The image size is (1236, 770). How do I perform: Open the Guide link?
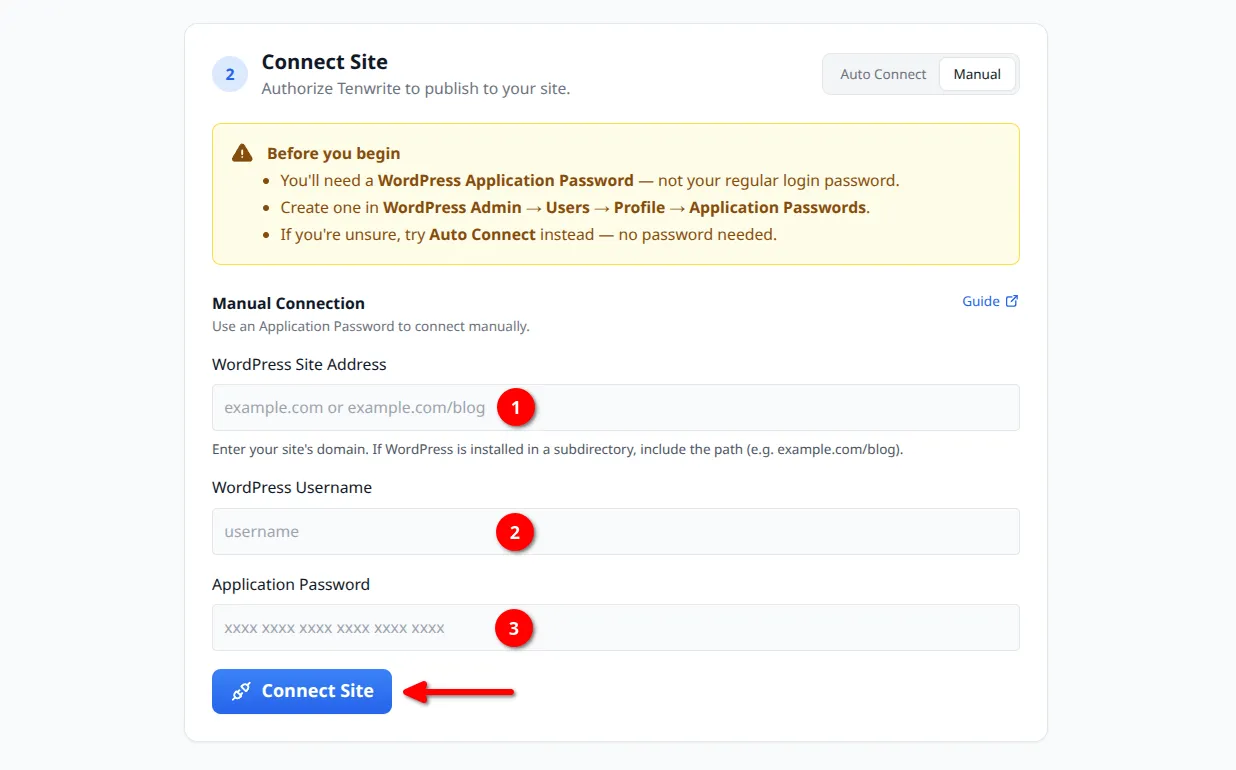[983, 300]
